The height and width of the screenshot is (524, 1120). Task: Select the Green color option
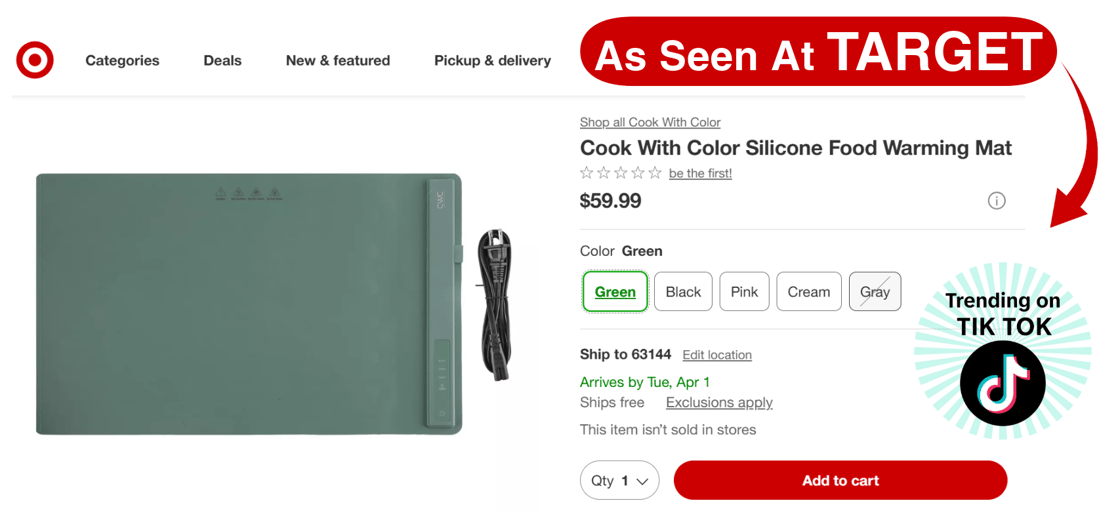615,292
